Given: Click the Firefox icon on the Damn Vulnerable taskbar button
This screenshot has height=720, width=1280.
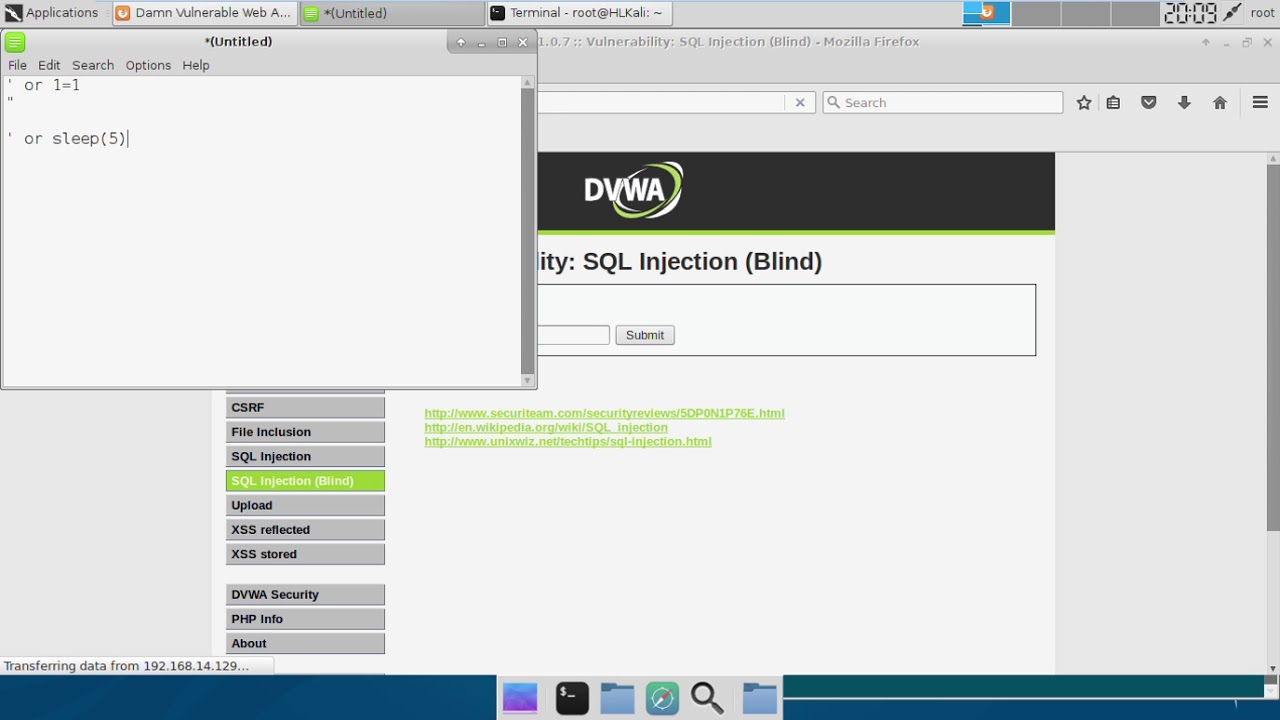Looking at the screenshot, I should pos(123,13).
